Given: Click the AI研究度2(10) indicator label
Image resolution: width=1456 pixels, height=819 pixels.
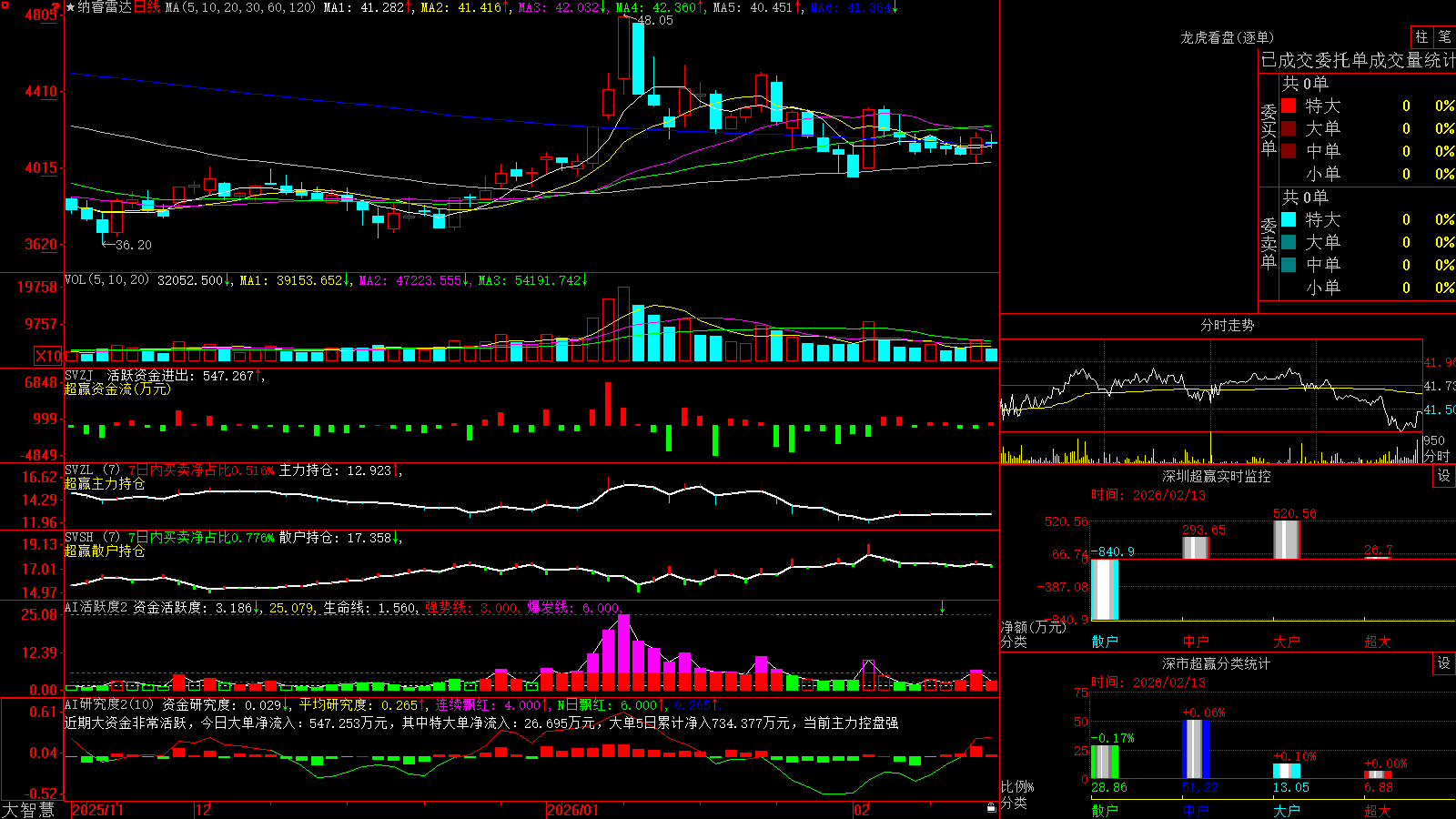Looking at the screenshot, I should pos(109,705).
